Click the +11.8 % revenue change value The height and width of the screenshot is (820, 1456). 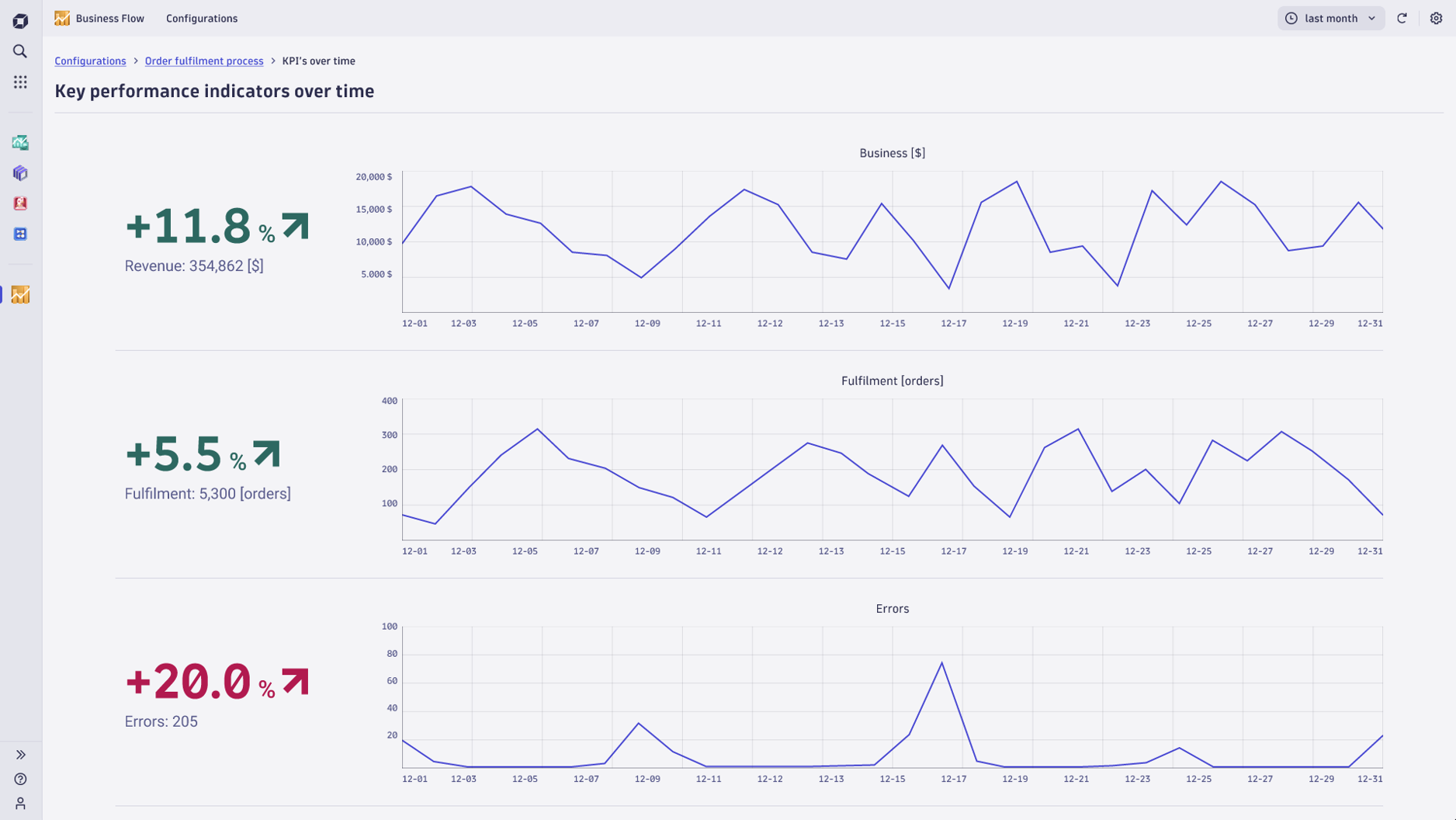(x=200, y=225)
